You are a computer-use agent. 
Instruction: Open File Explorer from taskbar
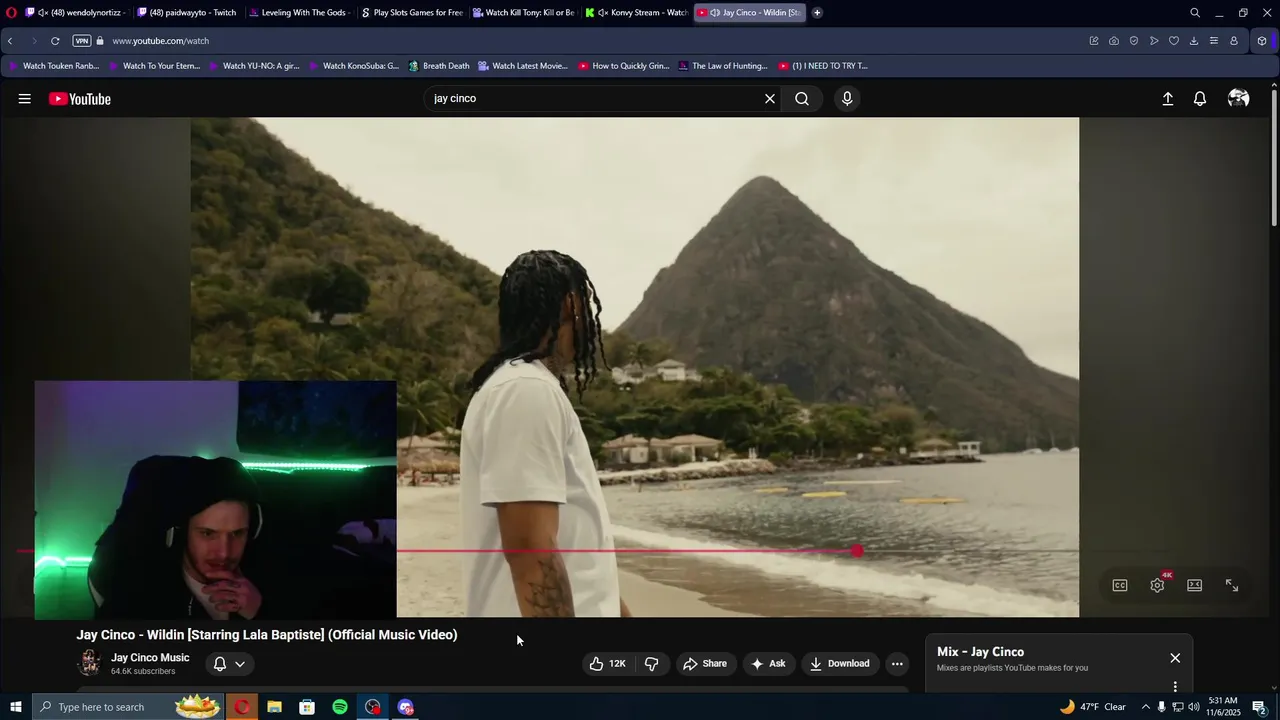pos(274,707)
